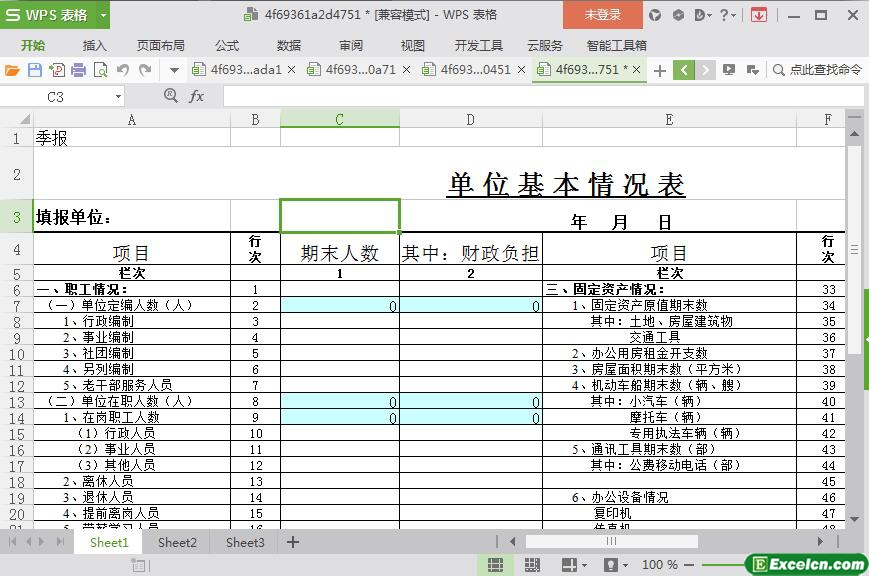Click the hexagon plus icon in title bar

pyautogui.click(x=678, y=15)
